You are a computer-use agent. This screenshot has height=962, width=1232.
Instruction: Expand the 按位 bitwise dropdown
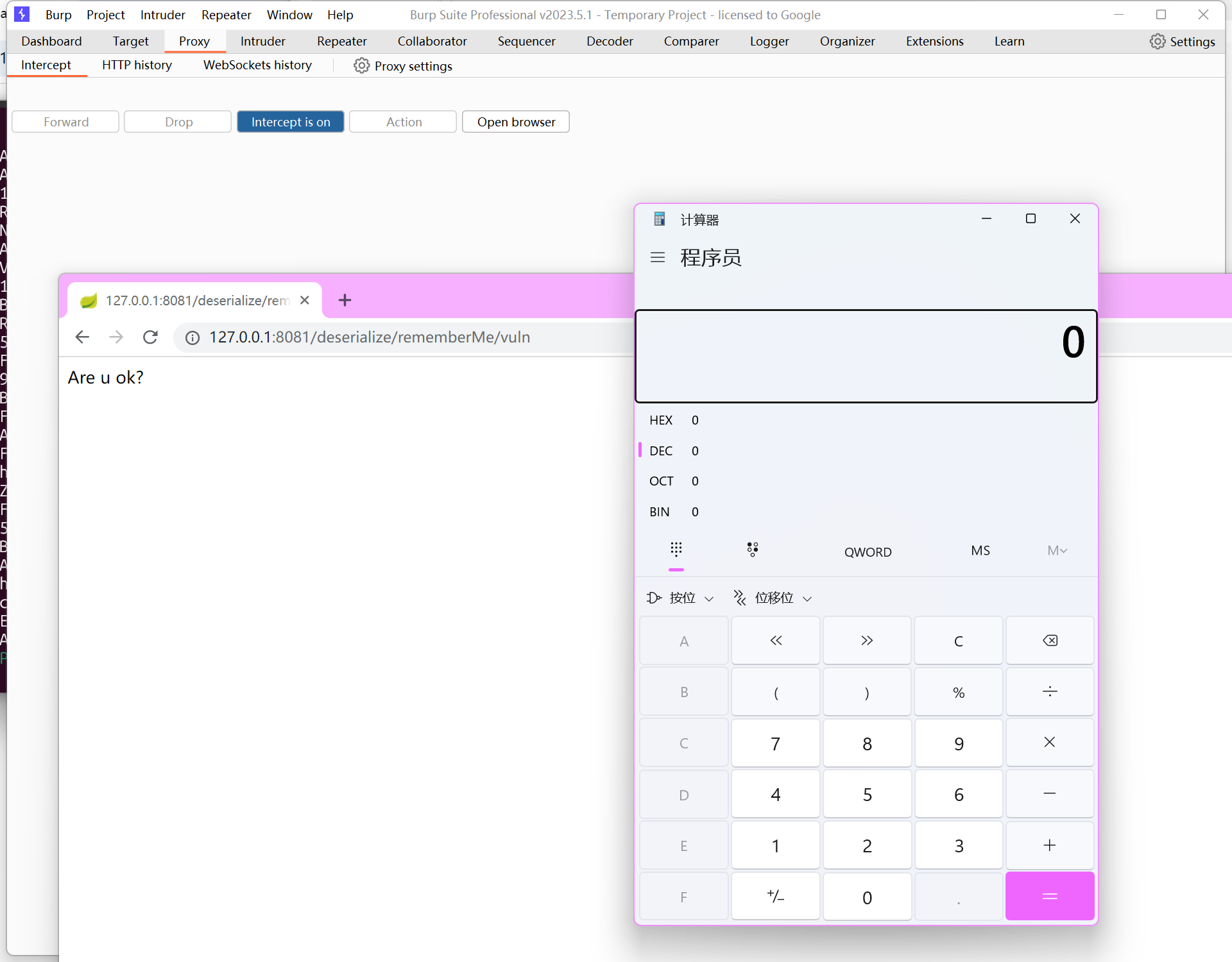click(681, 598)
